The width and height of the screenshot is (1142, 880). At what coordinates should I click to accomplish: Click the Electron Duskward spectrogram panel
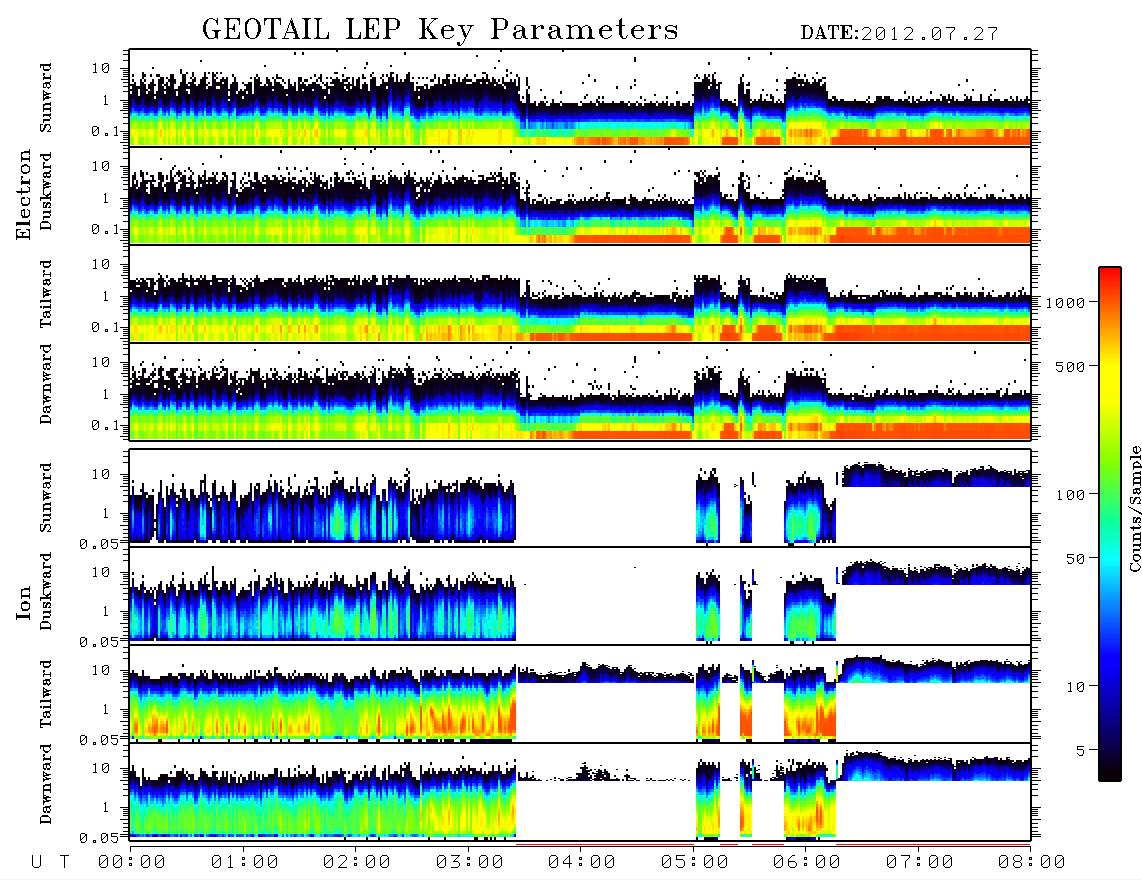(x=580, y=195)
